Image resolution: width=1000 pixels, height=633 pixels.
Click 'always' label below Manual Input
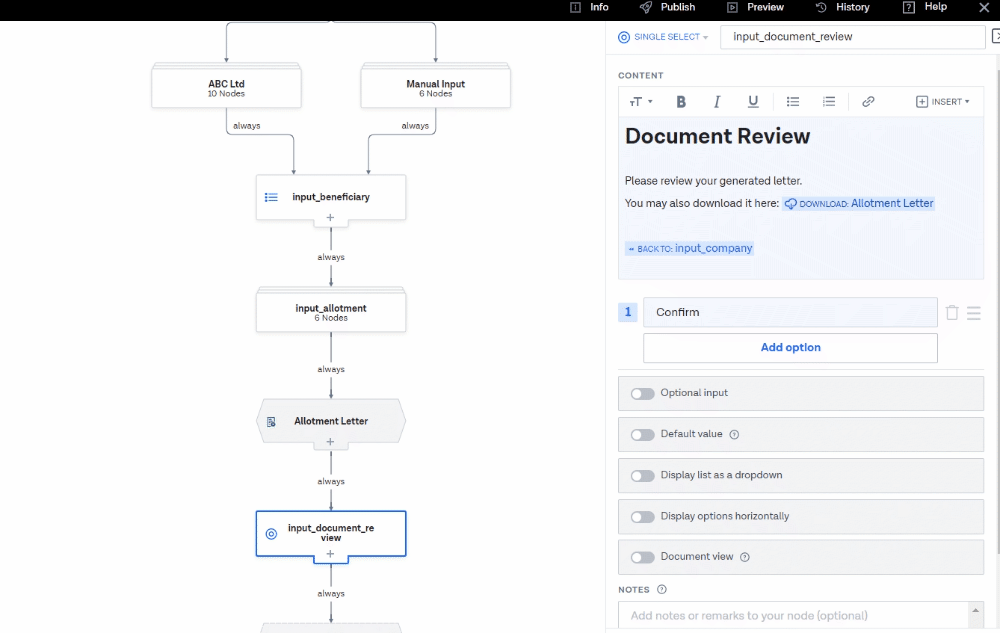(415, 126)
